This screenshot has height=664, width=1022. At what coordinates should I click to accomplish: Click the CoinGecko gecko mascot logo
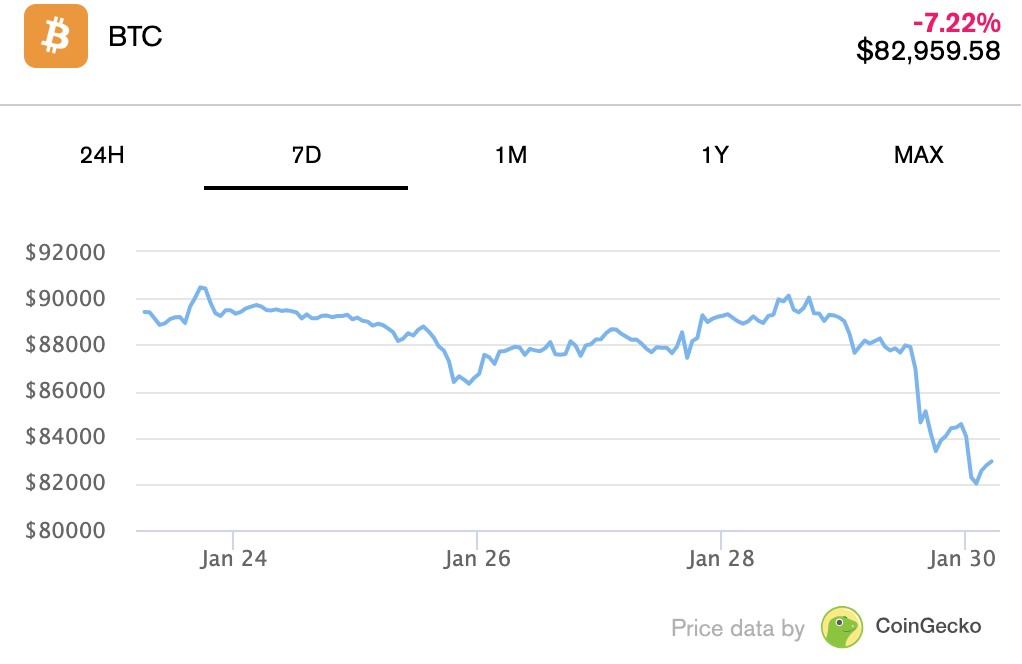pos(842,627)
